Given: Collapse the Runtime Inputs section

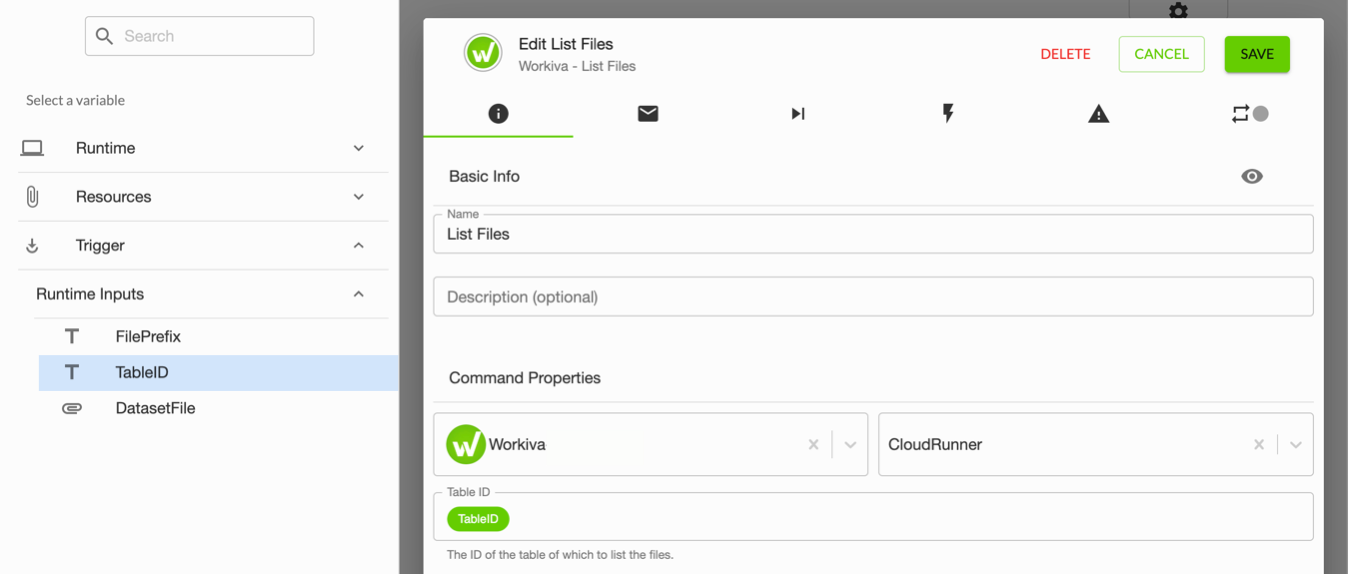Looking at the screenshot, I should pyautogui.click(x=359, y=294).
